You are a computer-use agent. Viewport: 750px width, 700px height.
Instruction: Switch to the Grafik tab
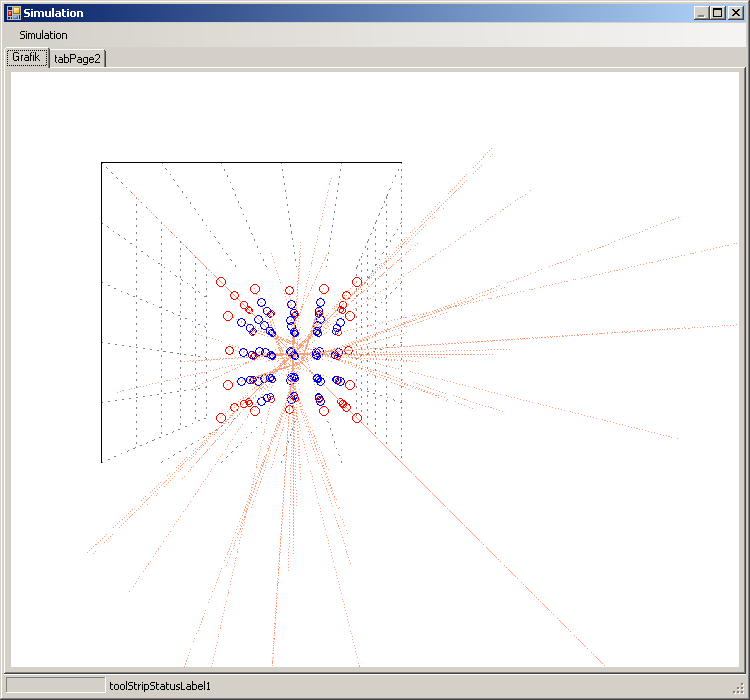27,57
